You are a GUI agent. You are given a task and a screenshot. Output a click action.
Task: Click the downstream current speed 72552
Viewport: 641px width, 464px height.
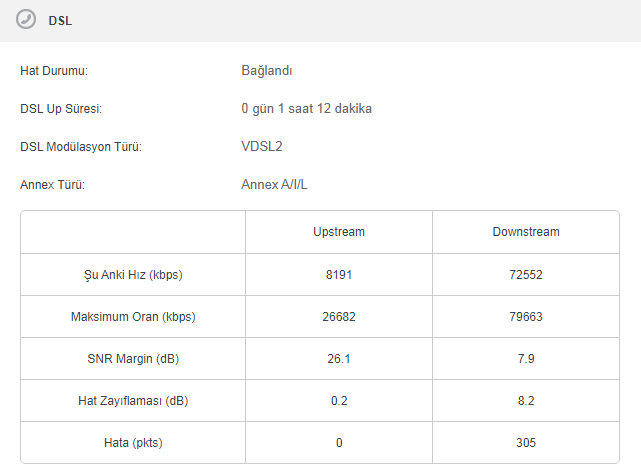point(526,275)
